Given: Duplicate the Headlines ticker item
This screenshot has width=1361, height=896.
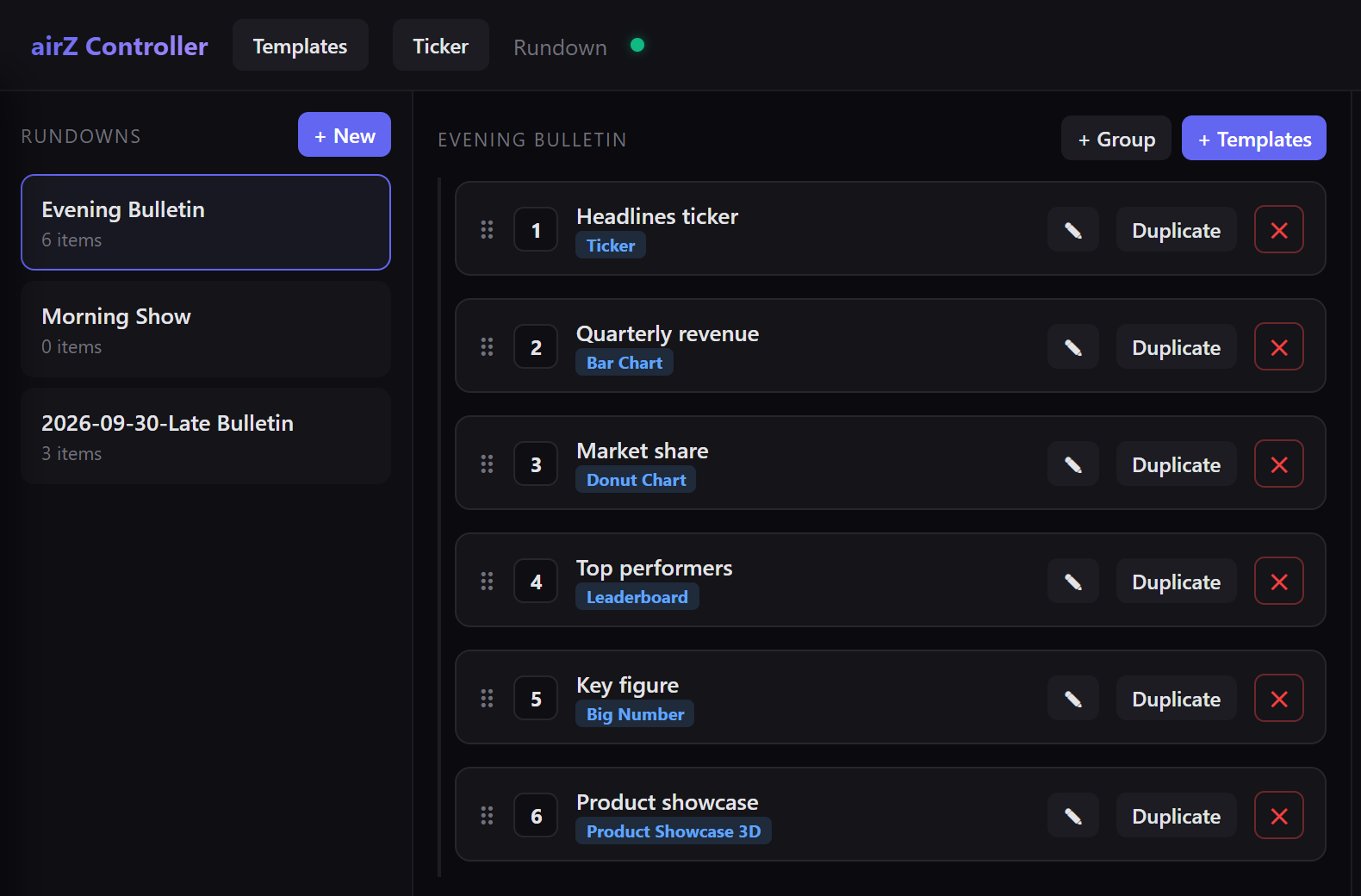Looking at the screenshot, I should pyautogui.click(x=1176, y=230).
